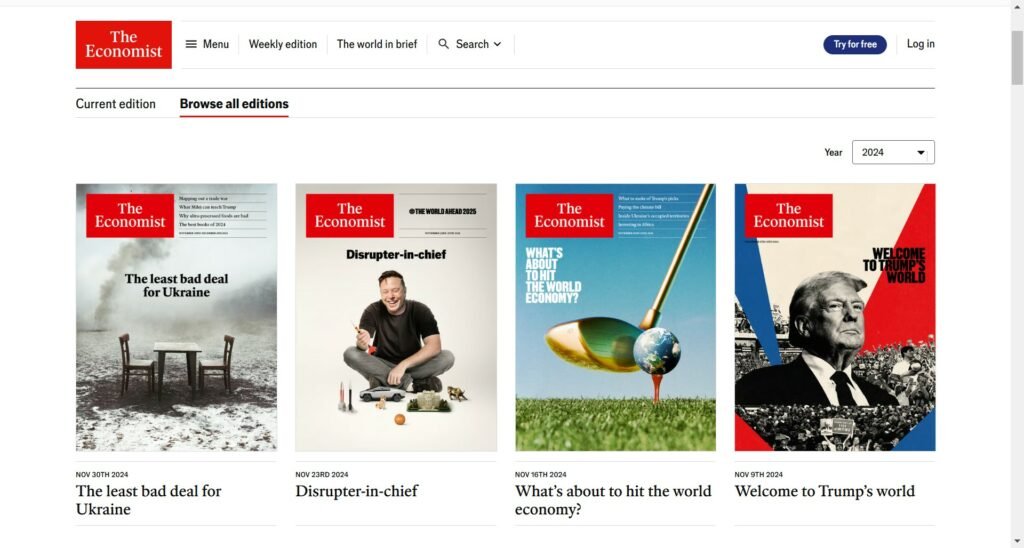Open the Year 2024 dropdown
Viewport: 1024px width, 548px height.
(x=893, y=152)
